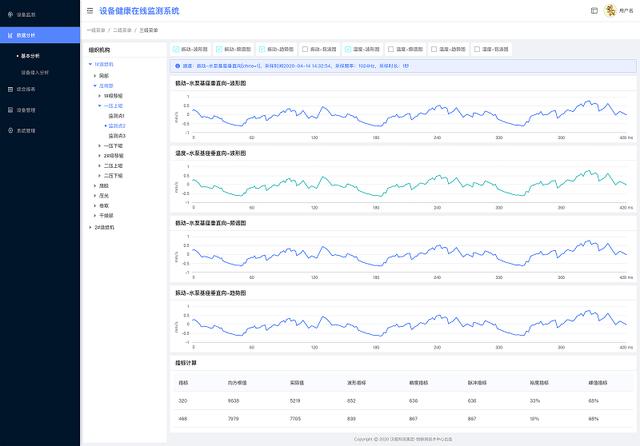Click the table cell with value 7705

(296, 419)
